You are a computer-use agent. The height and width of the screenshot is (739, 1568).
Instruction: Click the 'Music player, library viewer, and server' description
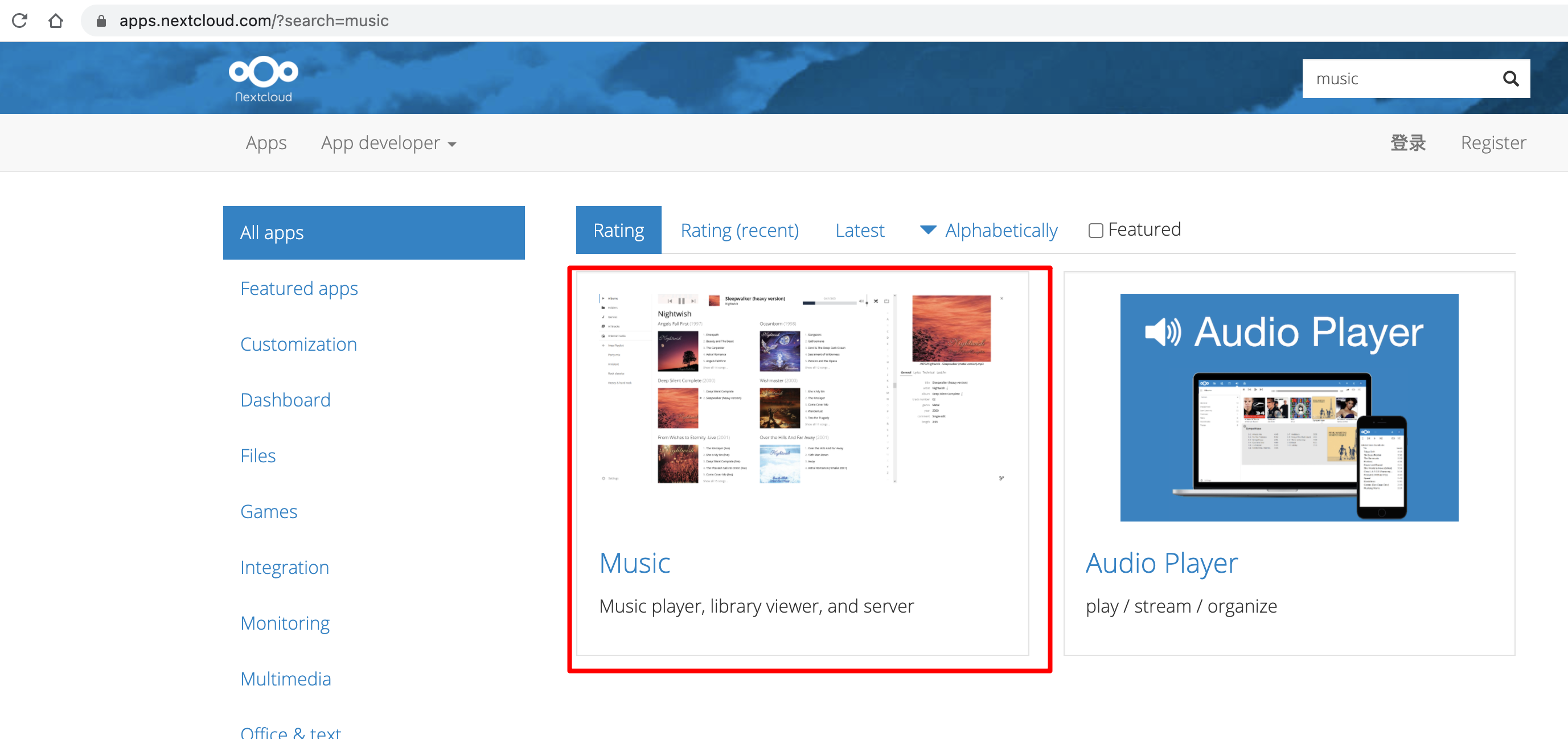pyautogui.click(x=756, y=606)
